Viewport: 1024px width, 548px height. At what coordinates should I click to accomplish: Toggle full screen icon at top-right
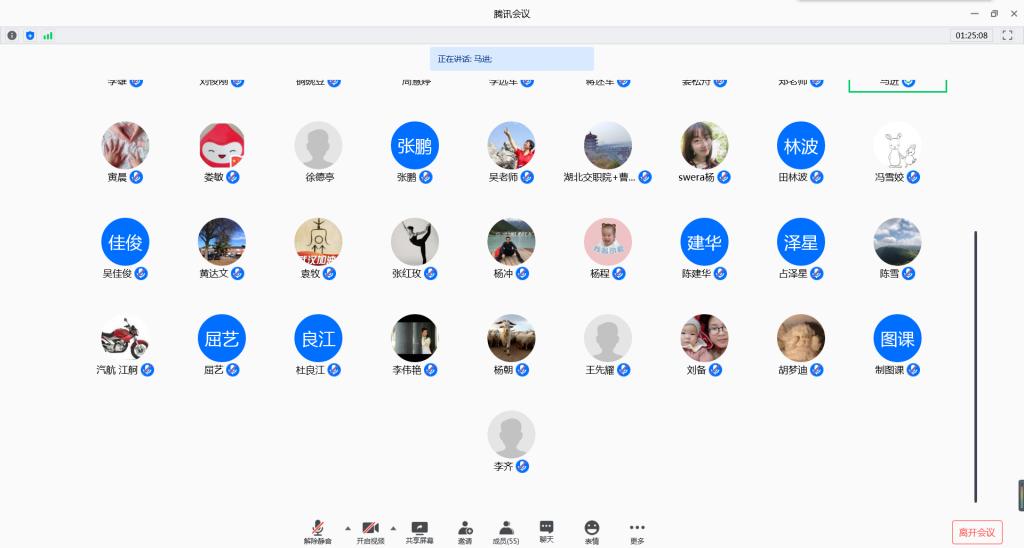click(1006, 35)
